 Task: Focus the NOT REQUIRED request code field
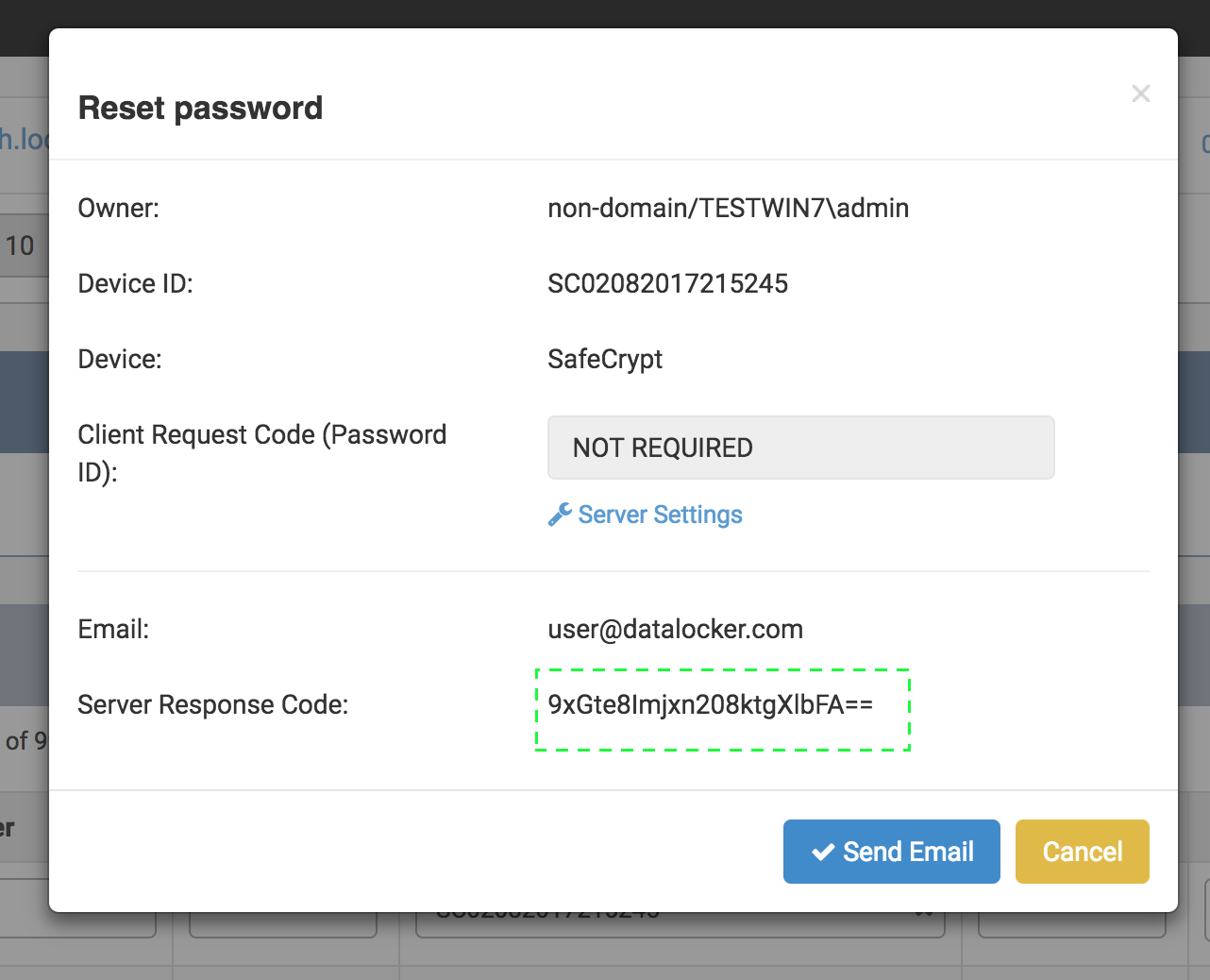coord(800,448)
